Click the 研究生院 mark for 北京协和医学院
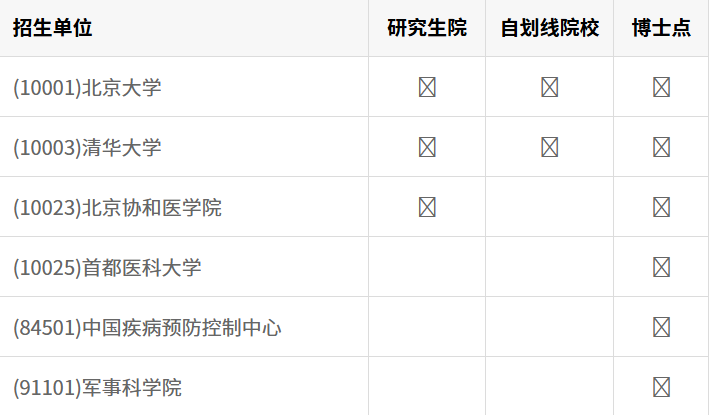This screenshot has width=709, height=415. click(427, 207)
